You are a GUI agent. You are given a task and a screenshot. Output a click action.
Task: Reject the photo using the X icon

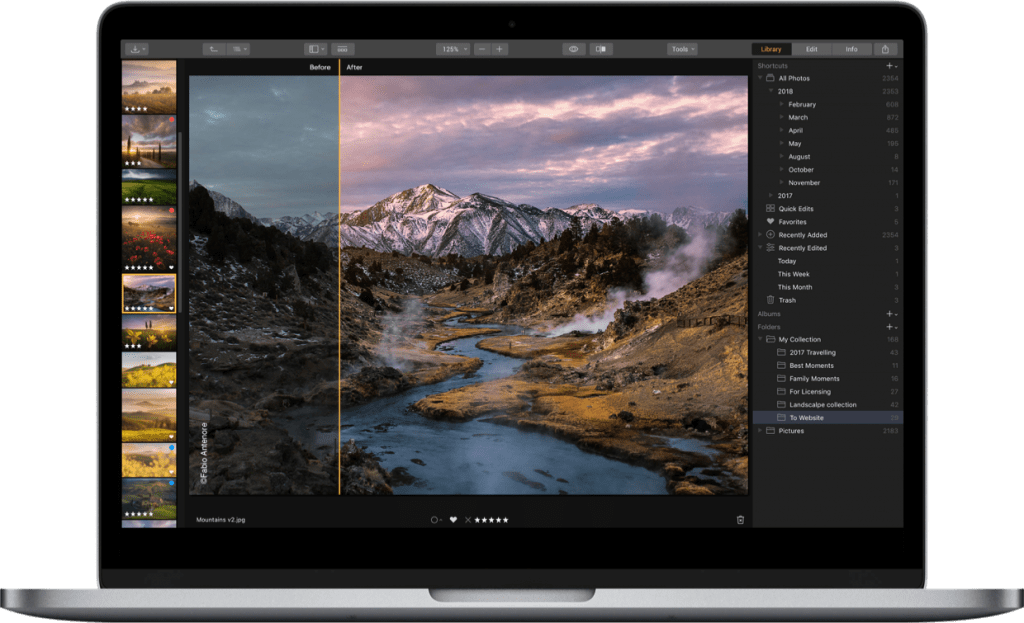coord(467,520)
